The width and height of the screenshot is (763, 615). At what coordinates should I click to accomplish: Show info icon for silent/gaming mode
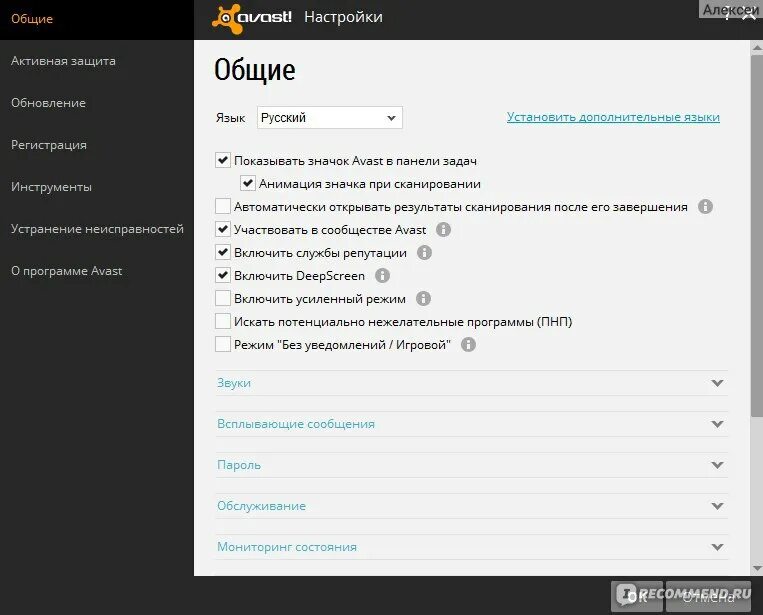coord(468,344)
